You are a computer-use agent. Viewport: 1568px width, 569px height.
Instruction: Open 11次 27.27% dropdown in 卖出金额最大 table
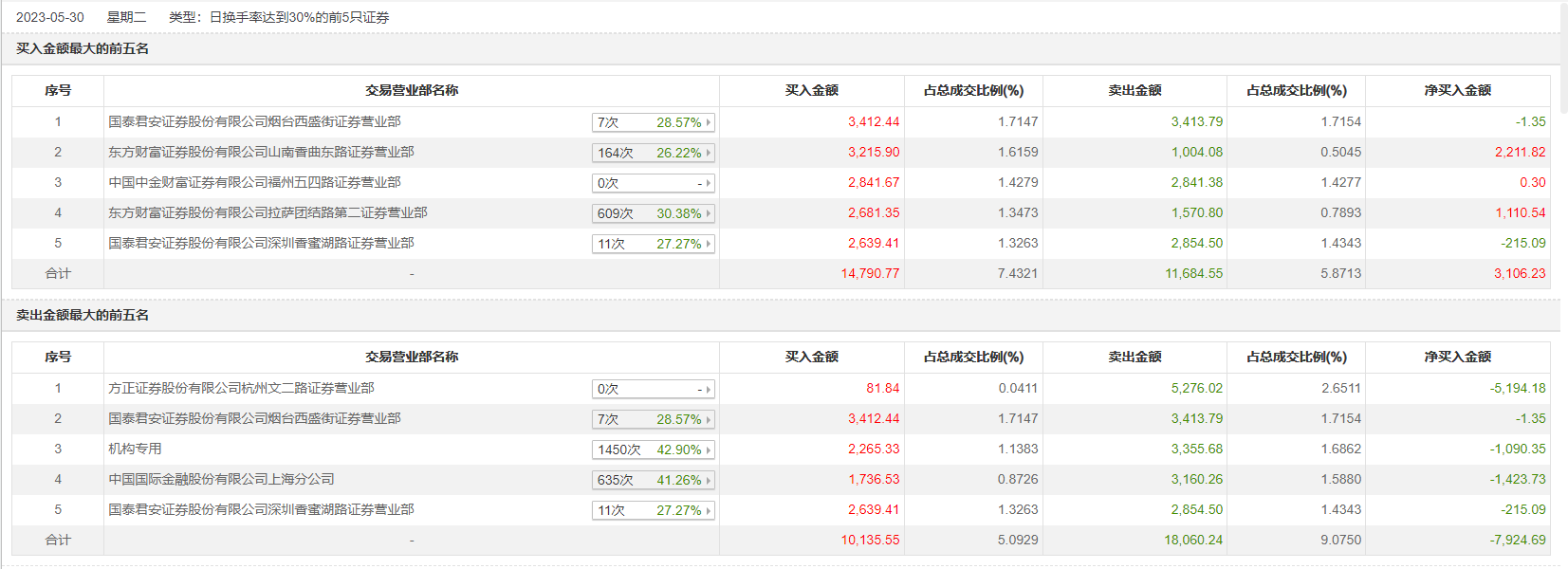[653, 510]
